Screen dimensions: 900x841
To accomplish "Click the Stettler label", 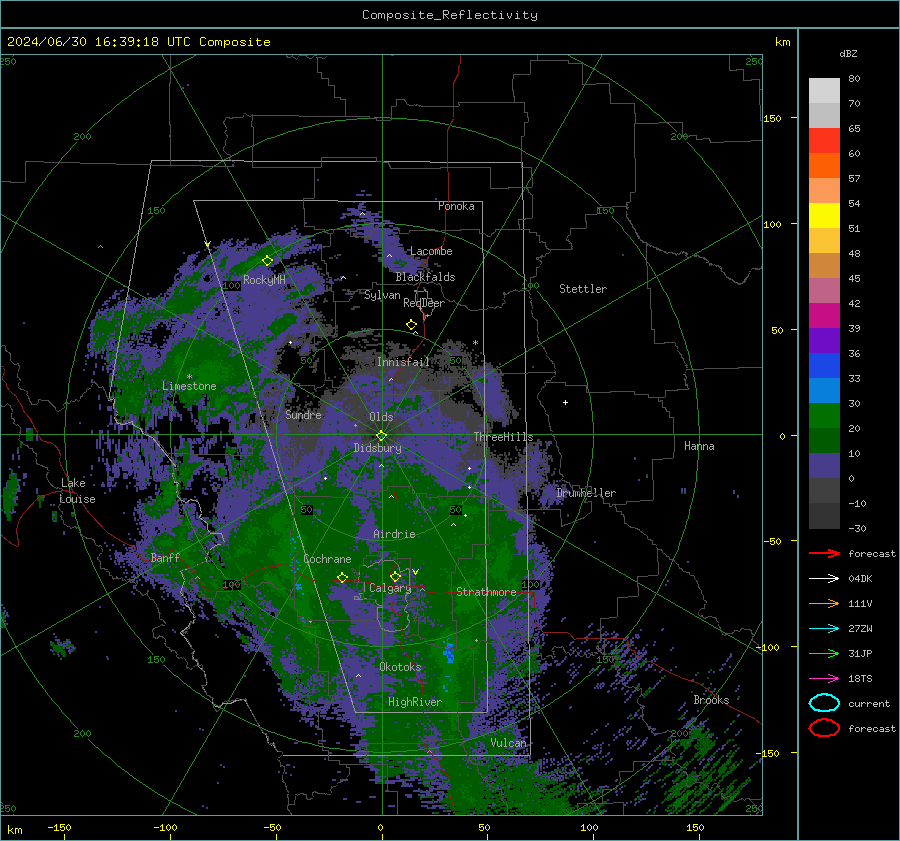I will point(583,289).
